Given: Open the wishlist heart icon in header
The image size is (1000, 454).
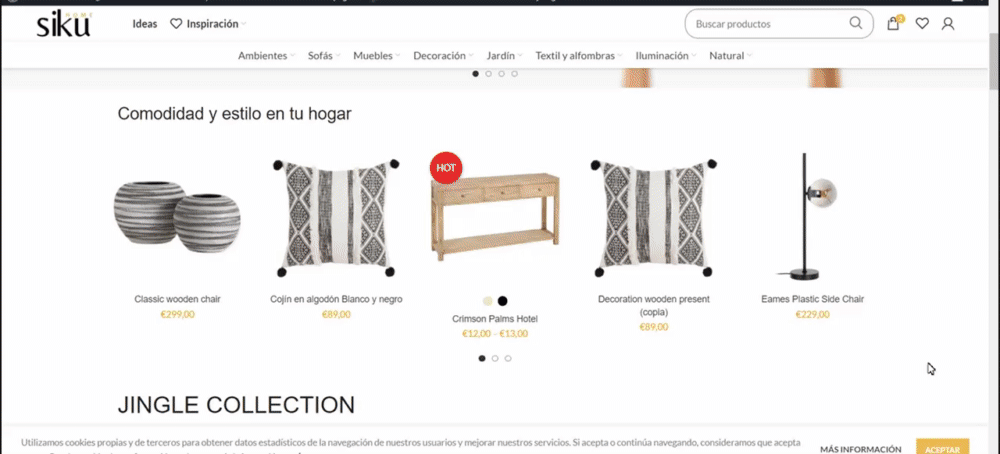Looking at the screenshot, I should [x=922, y=24].
